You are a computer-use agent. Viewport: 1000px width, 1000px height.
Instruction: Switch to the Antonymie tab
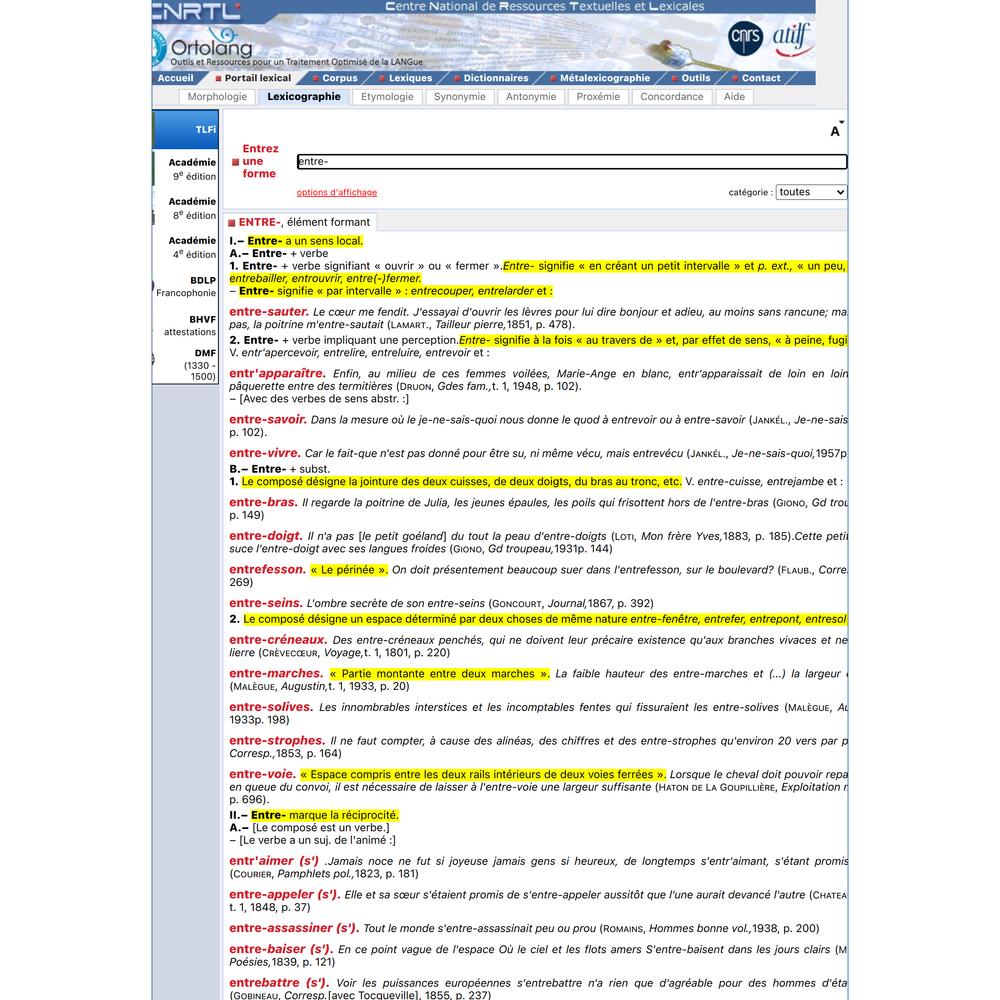(531, 96)
